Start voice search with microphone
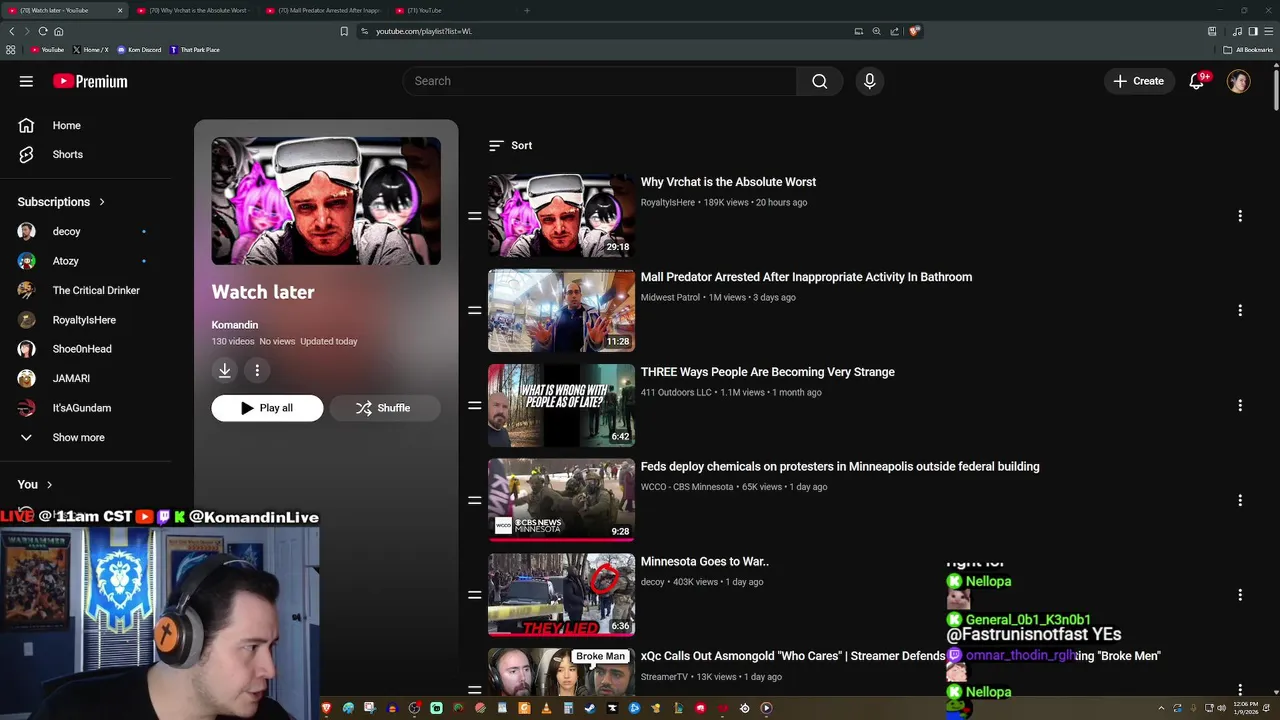 pyautogui.click(x=869, y=81)
